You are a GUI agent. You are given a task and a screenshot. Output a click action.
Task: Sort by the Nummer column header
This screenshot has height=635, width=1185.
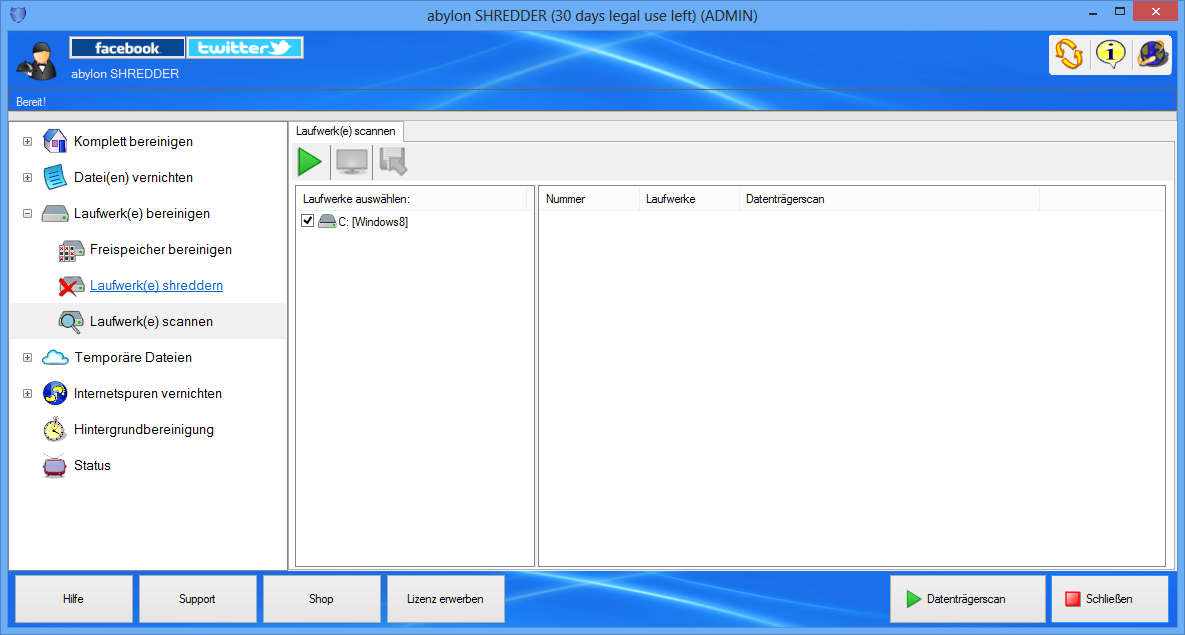tap(589, 199)
